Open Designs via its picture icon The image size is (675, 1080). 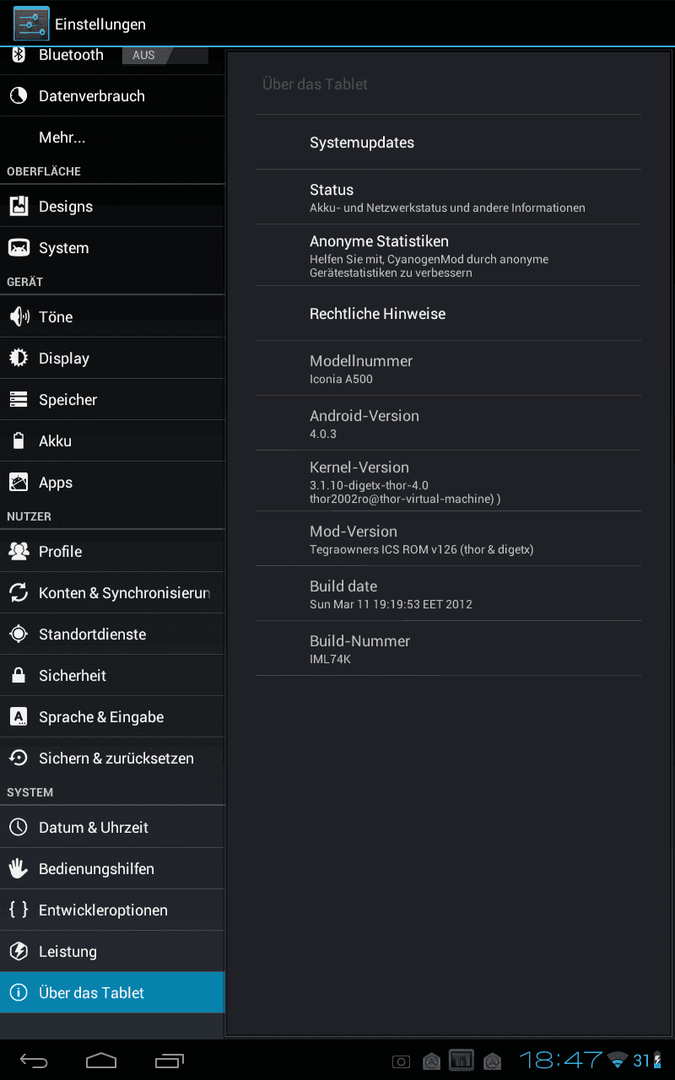19,206
